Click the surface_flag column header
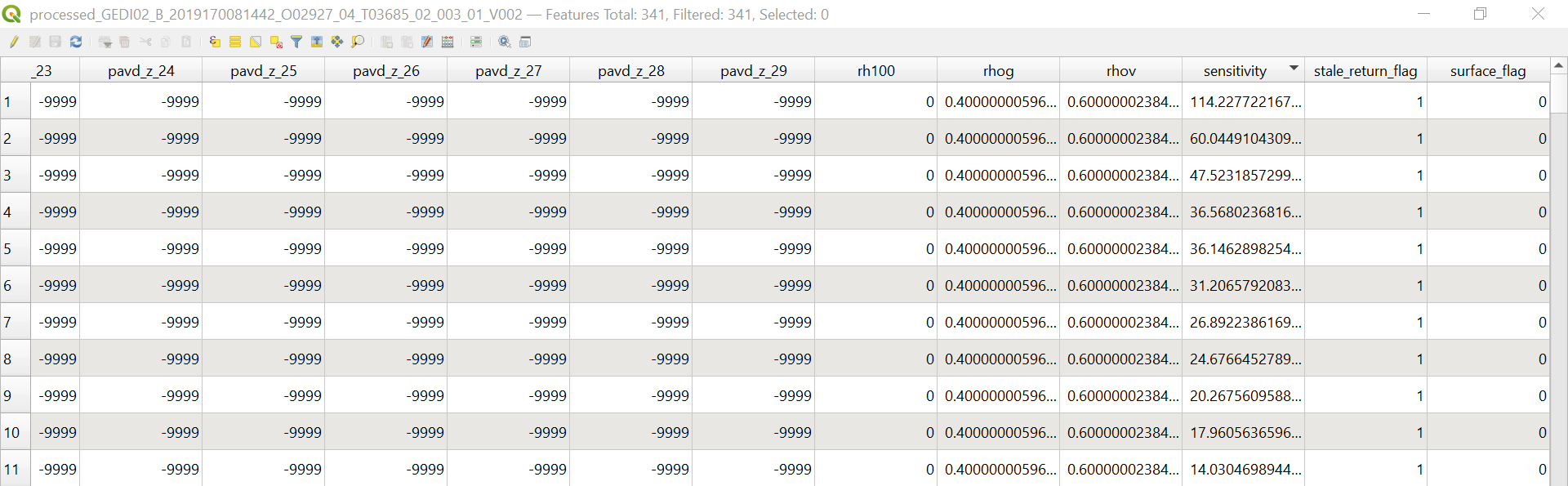 pyautogui.click(x=1488, y=70)
